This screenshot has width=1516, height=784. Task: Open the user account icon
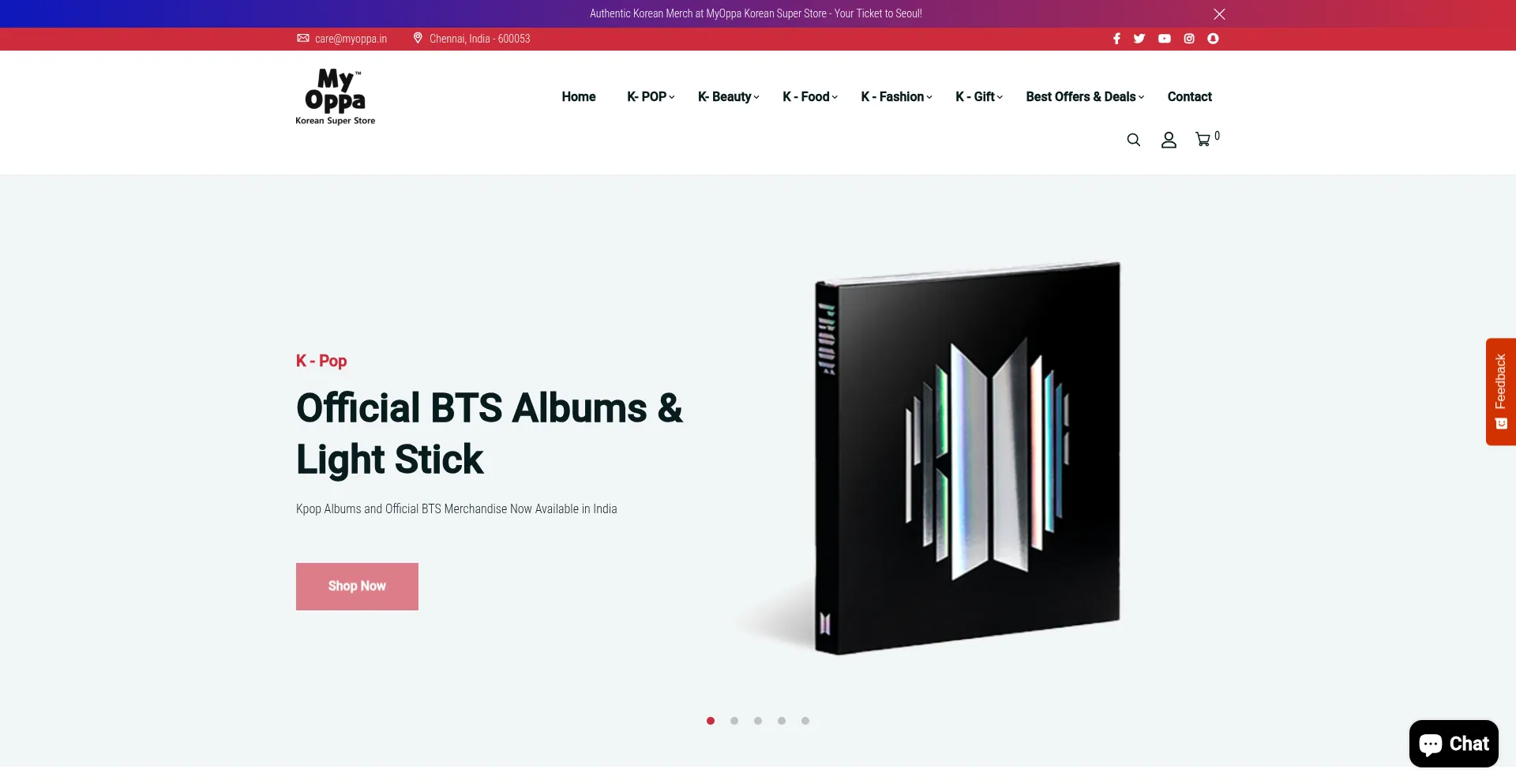1169,140
